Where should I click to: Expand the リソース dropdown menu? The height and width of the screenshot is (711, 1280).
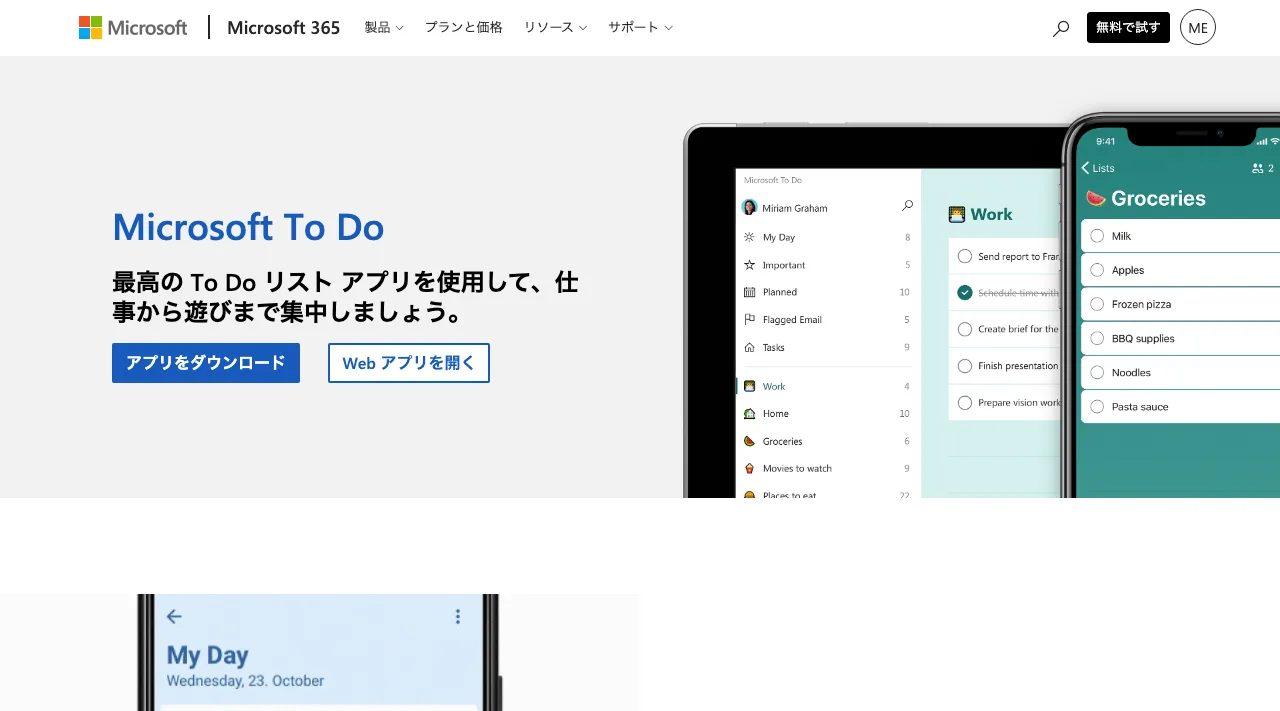click(x=555, y=28)
